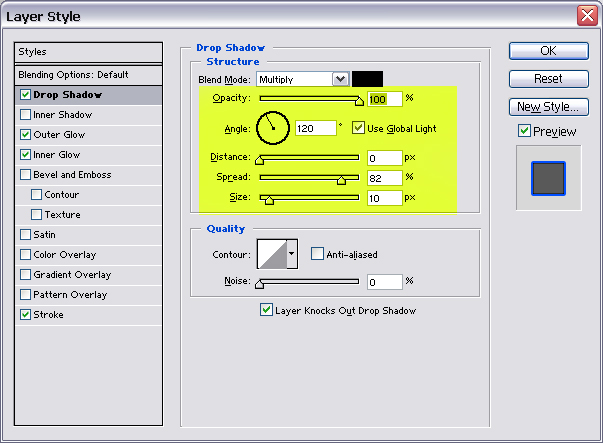Close the Layer Style dialog
Viewport: 603px width, 443px height.
587,16
